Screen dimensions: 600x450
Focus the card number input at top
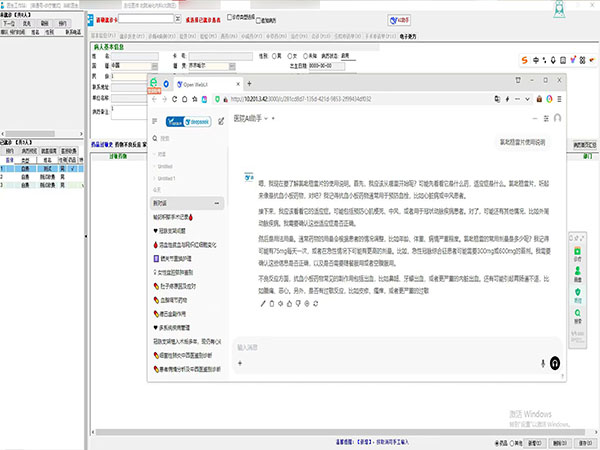coord(146,18)
